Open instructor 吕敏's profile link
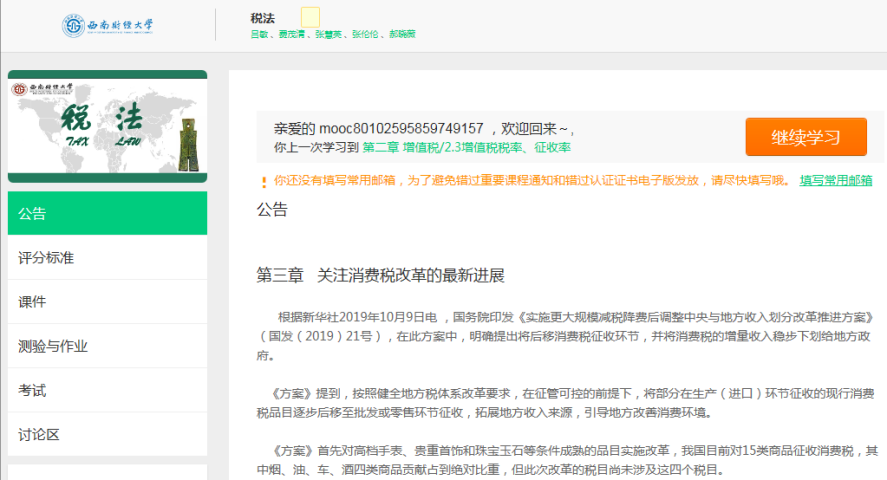The width and height of the screenshot is (887, 480). click(259, 34)
